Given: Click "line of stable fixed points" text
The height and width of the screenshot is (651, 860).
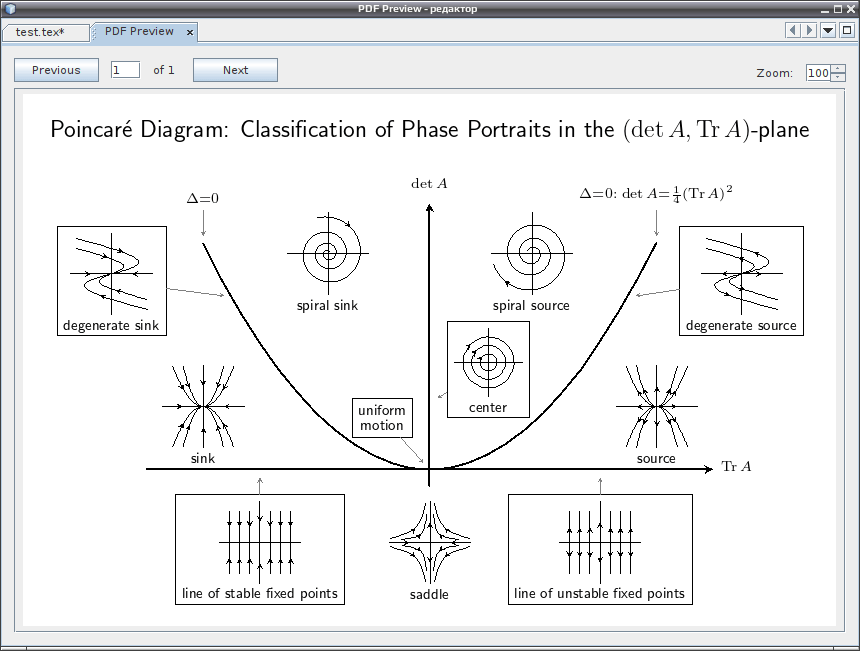Looking at the screenshot, I should coord(260,593).
